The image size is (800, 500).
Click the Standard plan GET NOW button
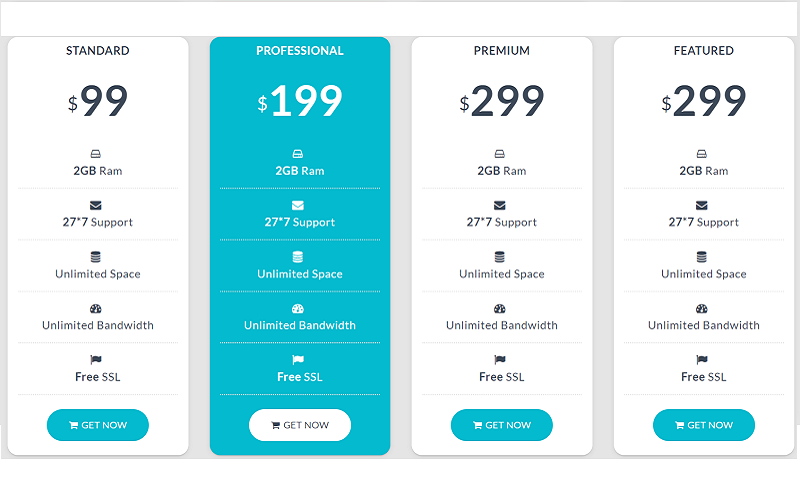tap(97, 425)
